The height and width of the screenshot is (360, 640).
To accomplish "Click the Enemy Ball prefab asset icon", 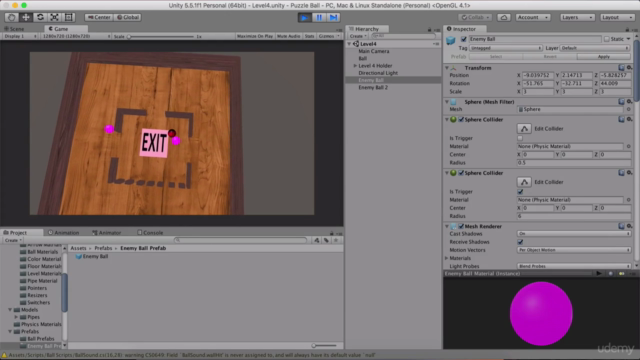I will tap(79, 256).
